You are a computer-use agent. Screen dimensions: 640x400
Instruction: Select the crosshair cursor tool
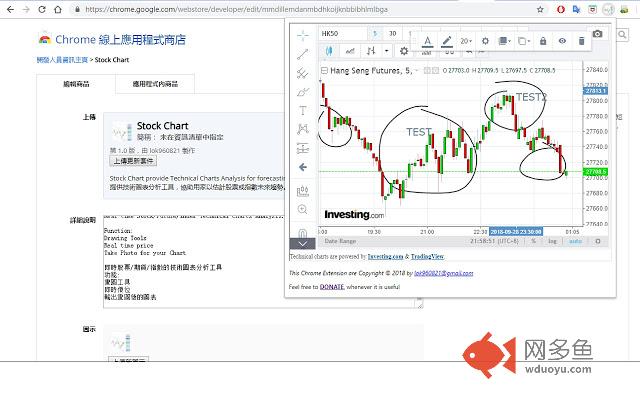click(302, 36)
